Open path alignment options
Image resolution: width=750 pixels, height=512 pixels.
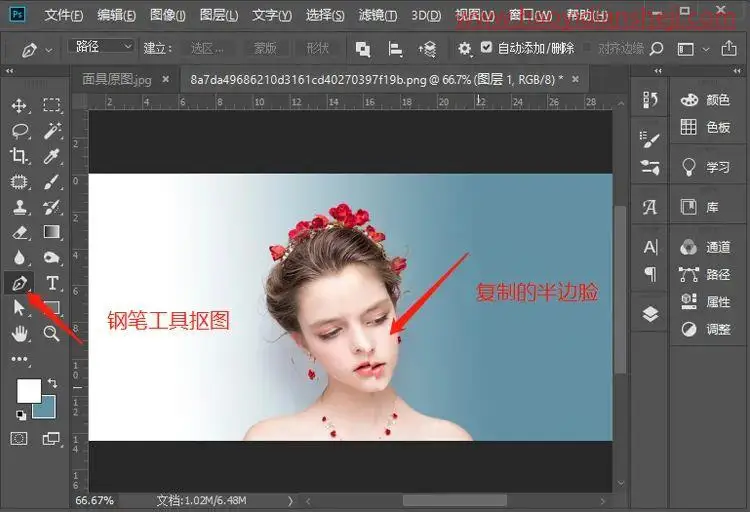pyautogui.click(x=395, y=49)
